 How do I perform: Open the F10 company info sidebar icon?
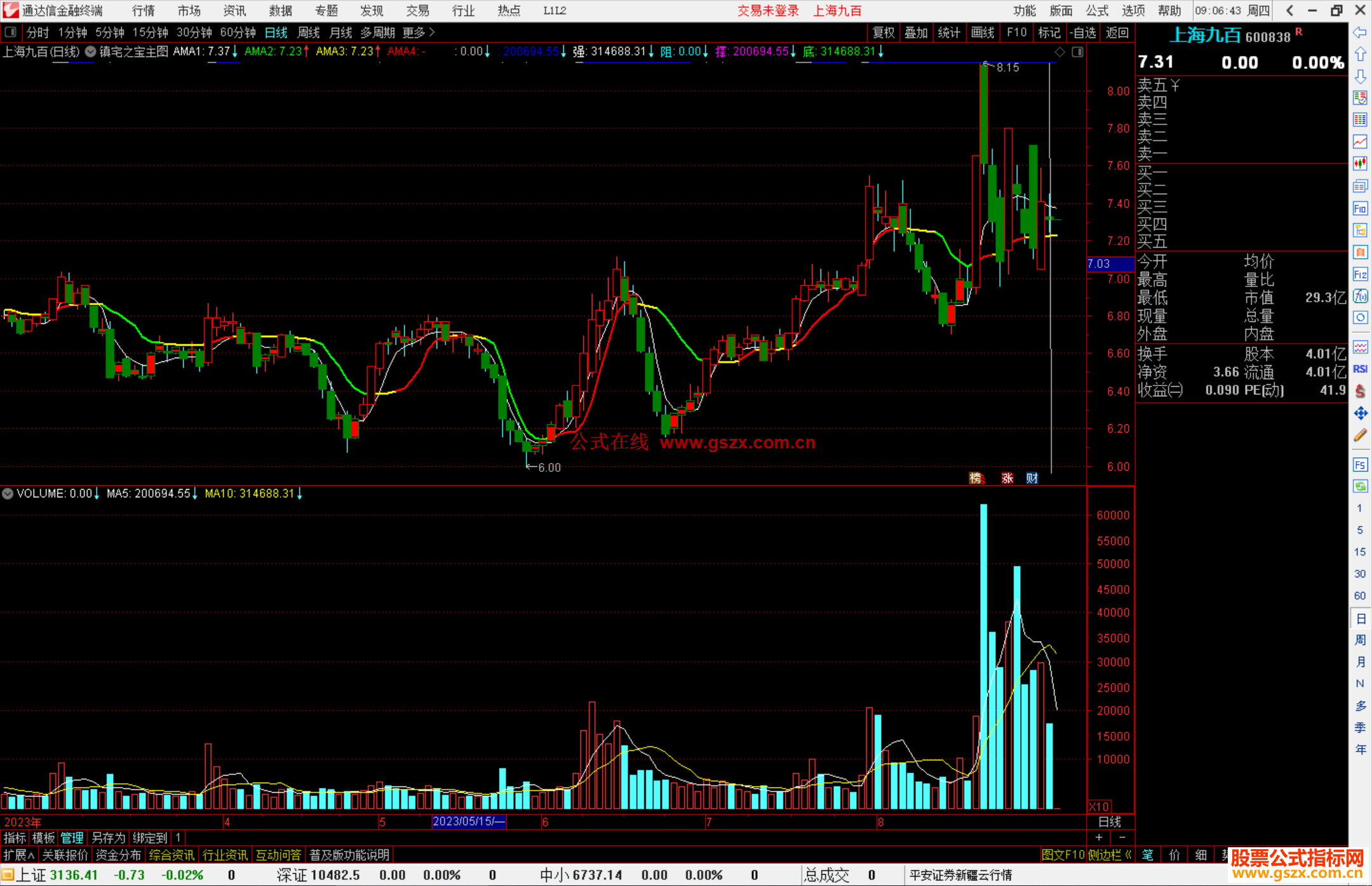(x=1360, y=209)
